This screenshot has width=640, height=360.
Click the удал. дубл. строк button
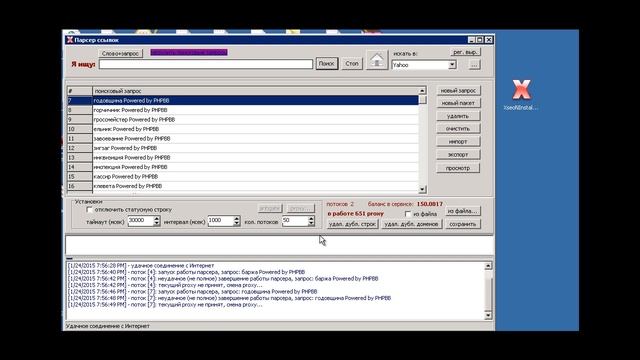(353, 224)
